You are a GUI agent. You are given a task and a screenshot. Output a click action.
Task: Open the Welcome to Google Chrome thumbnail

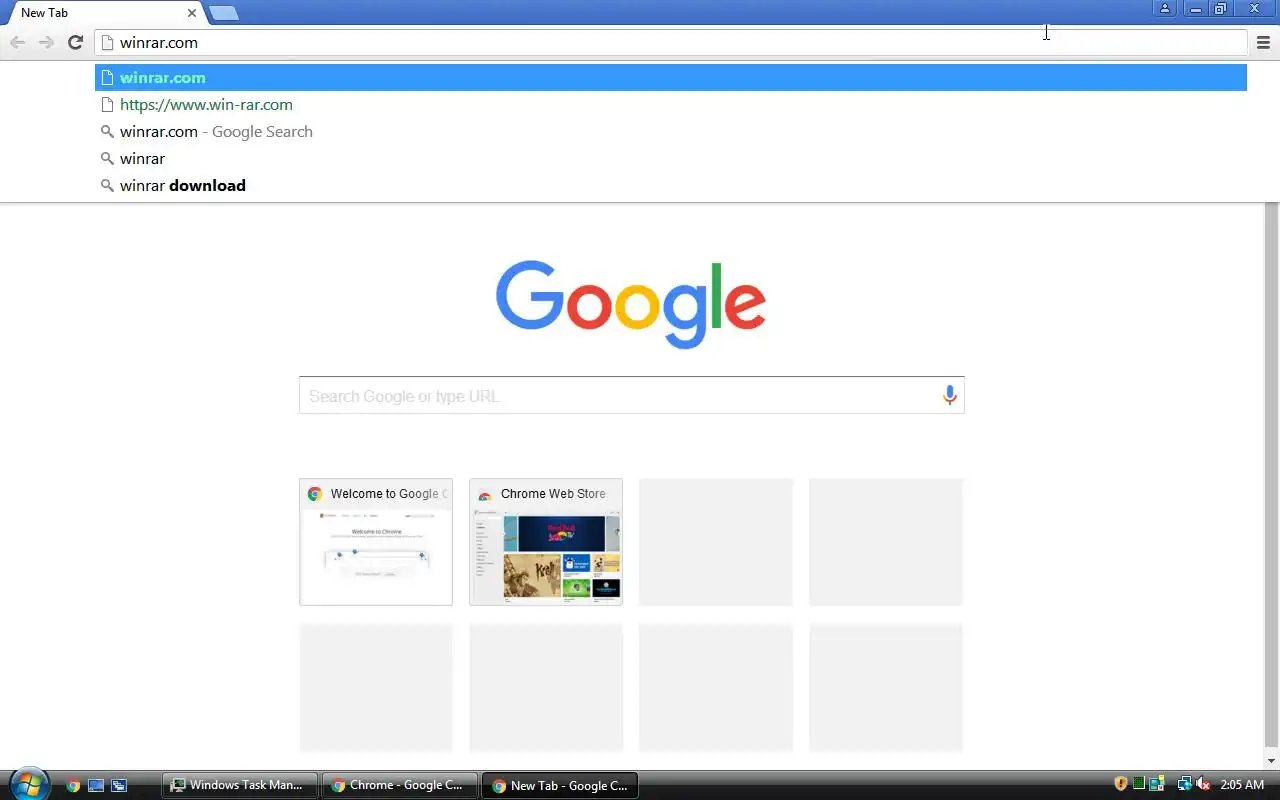(x=376, y=542)
